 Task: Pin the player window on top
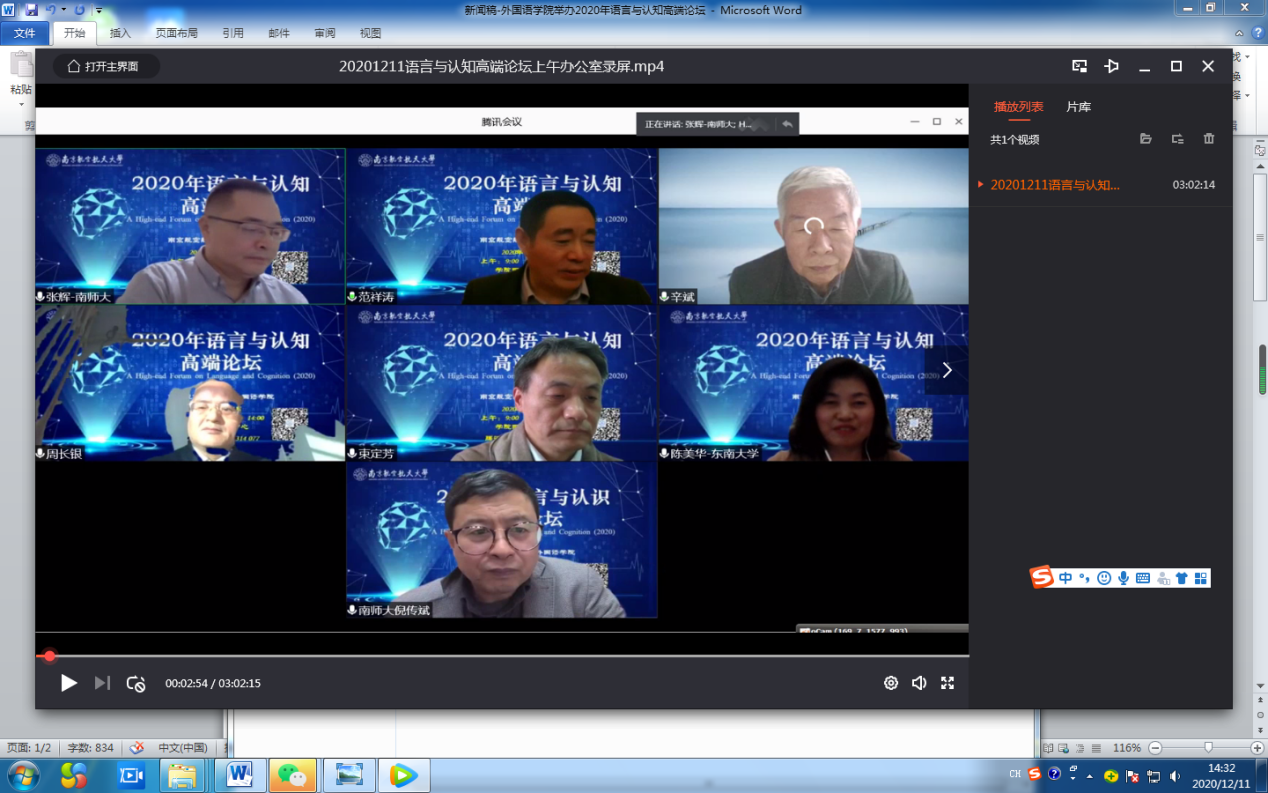point(1112,66)
